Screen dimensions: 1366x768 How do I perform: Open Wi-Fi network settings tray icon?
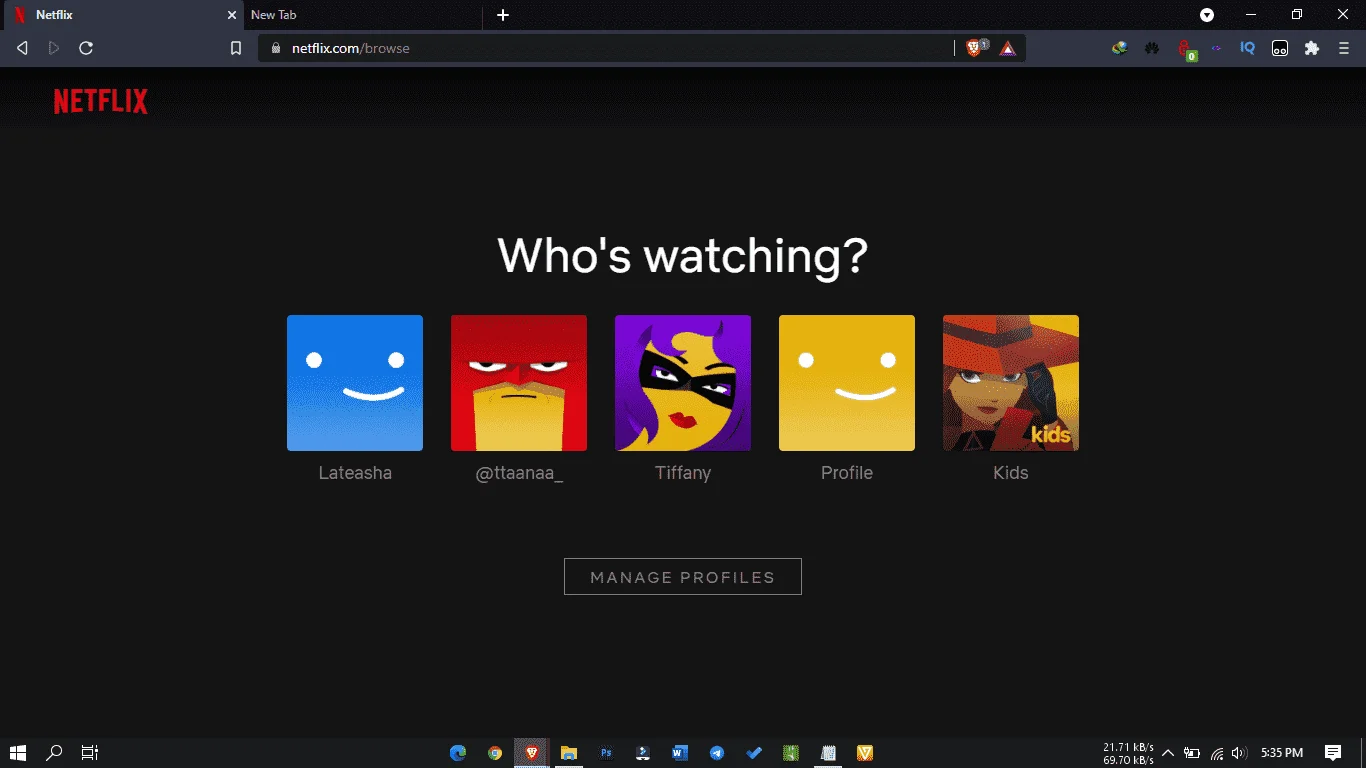(x=1217, y=753)
